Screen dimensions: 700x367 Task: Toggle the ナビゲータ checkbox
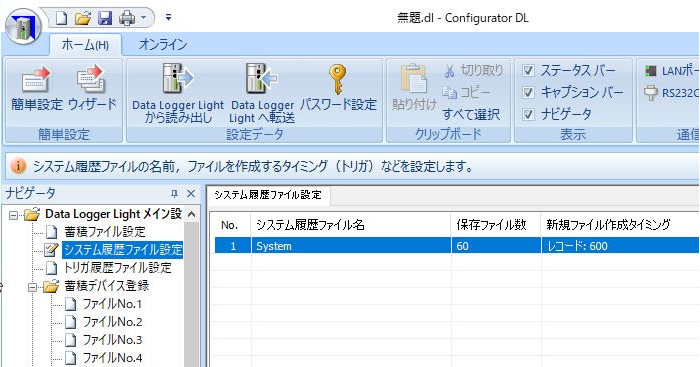click(529, 114)
